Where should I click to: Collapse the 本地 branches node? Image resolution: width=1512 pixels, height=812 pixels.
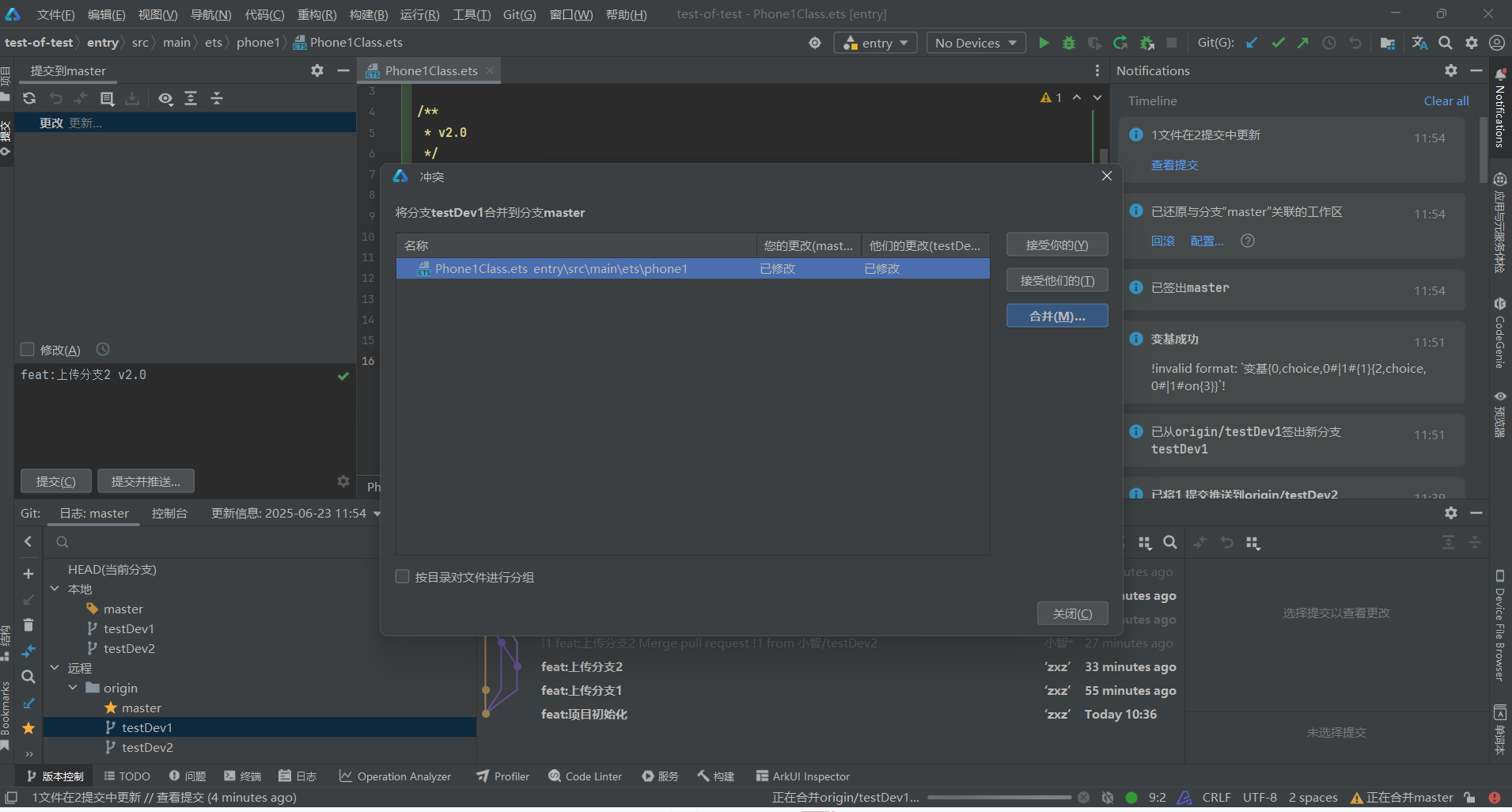55,589
